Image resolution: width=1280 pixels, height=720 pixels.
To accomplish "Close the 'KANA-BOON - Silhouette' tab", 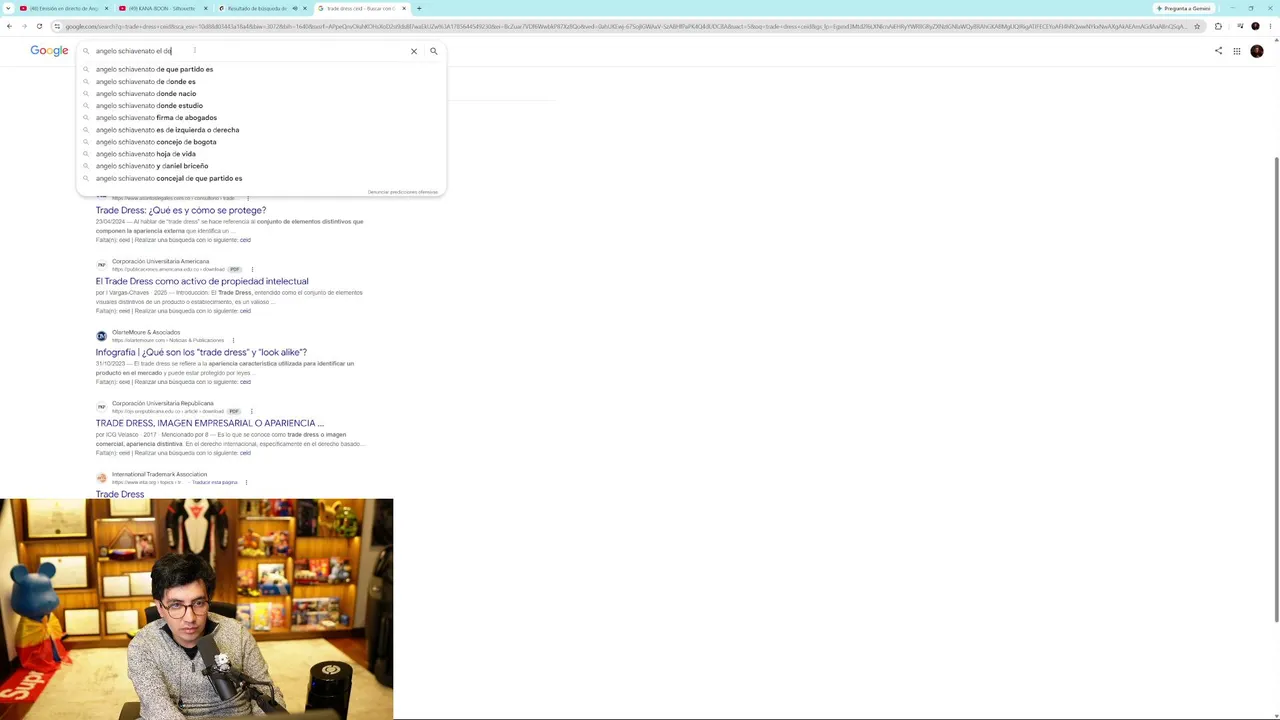I will (208, 8).
